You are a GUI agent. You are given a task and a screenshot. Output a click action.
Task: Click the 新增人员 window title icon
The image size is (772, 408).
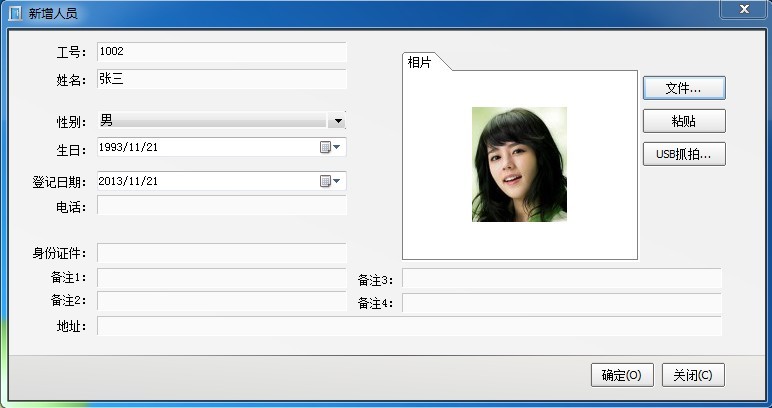pos(15,13)
